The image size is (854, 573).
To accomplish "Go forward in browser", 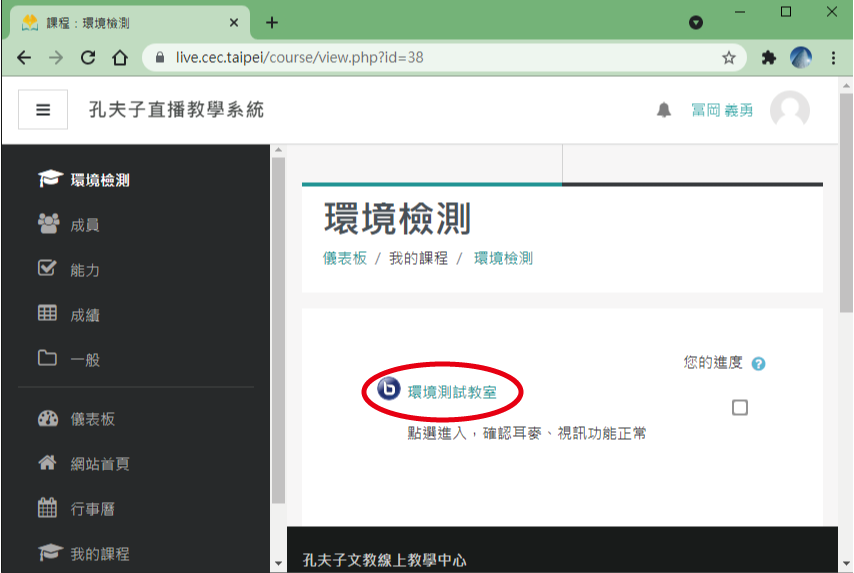I will click(x=56, y=57).
